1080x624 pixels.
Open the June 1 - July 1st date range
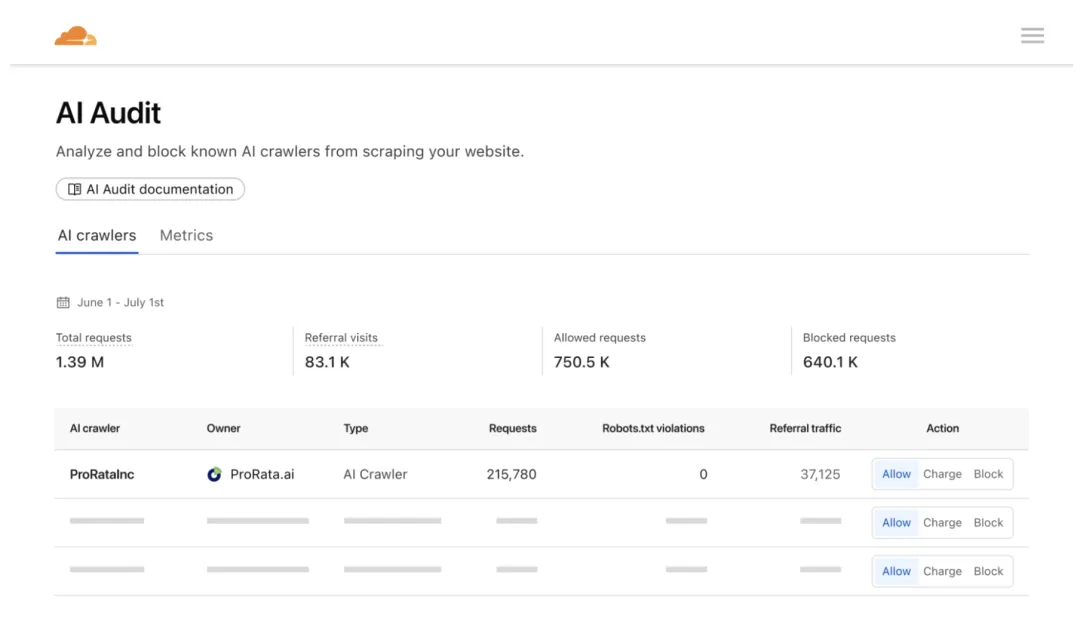120,302
